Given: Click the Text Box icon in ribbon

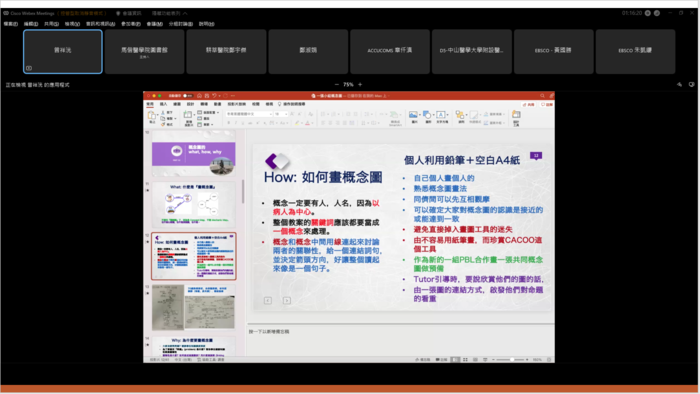Looking at the screenshot, I should (x=441, y=115).
